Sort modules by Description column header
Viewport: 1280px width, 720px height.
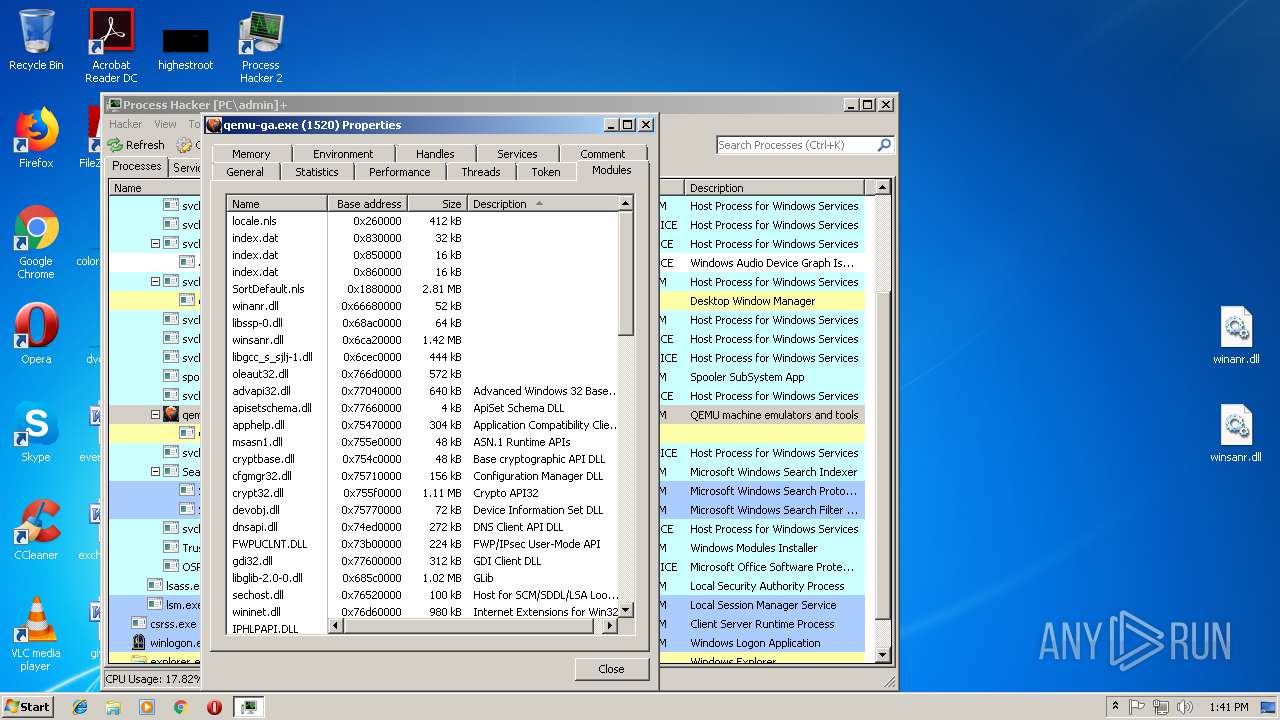pos(543,204)
